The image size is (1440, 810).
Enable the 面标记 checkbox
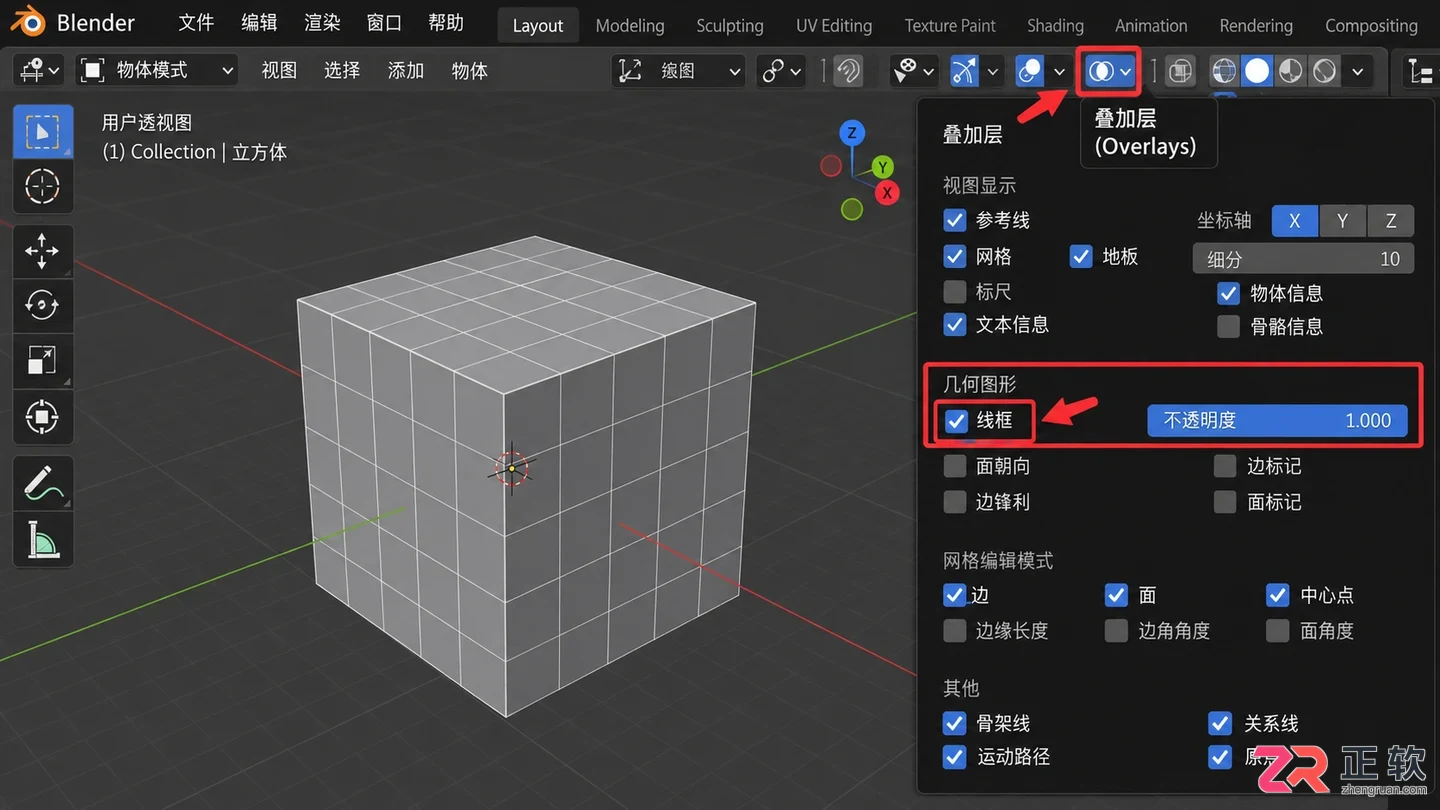tap(1225, 502)
